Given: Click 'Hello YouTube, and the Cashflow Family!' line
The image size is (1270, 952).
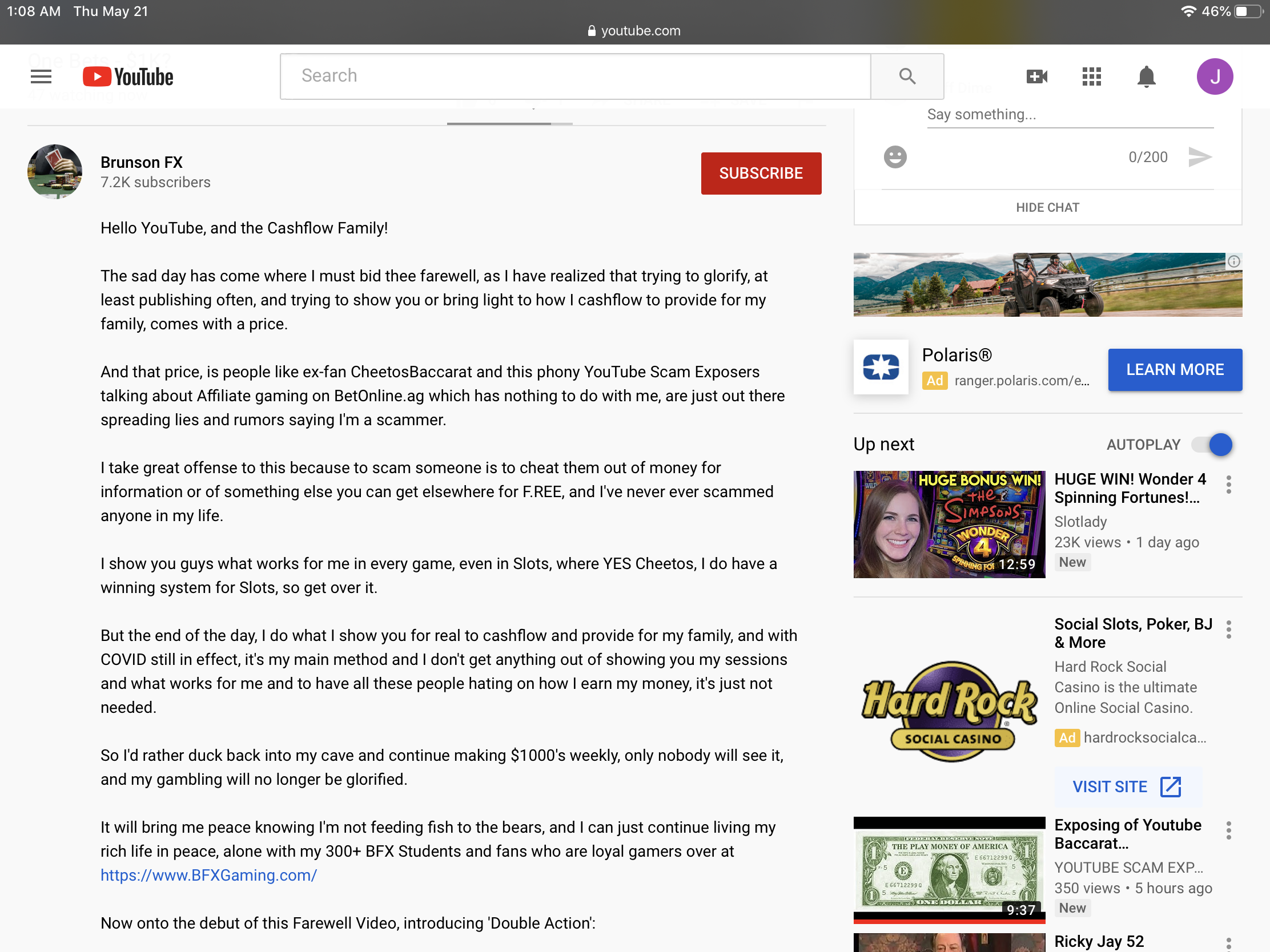Looking at the screenshot, I should [244, 228].
